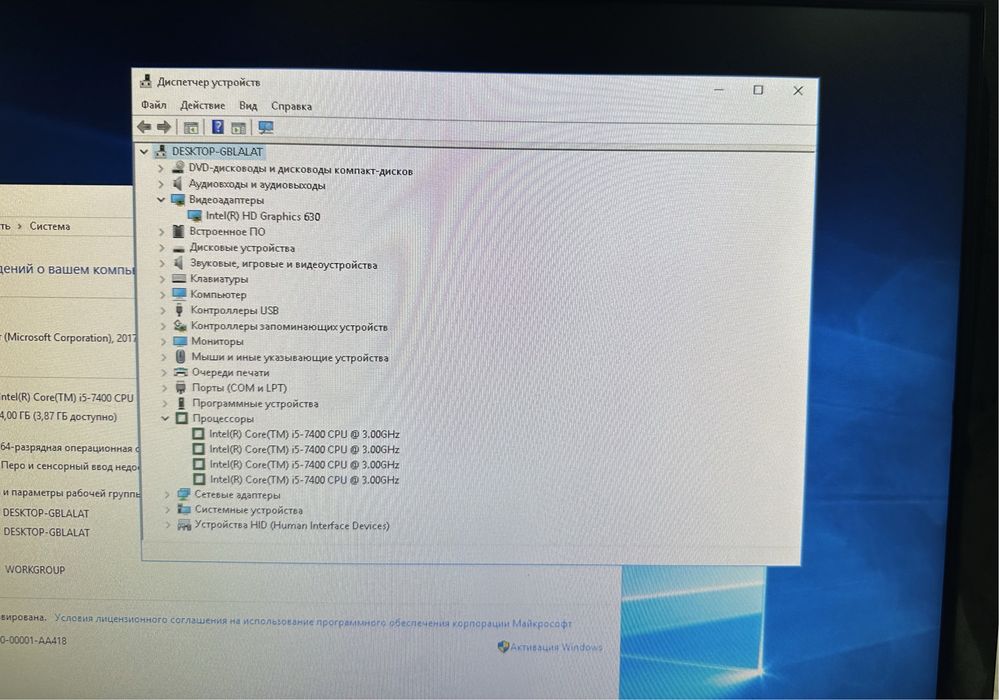Select the Очереди печати row text
The image size is (999, 700).
(231, 372)
